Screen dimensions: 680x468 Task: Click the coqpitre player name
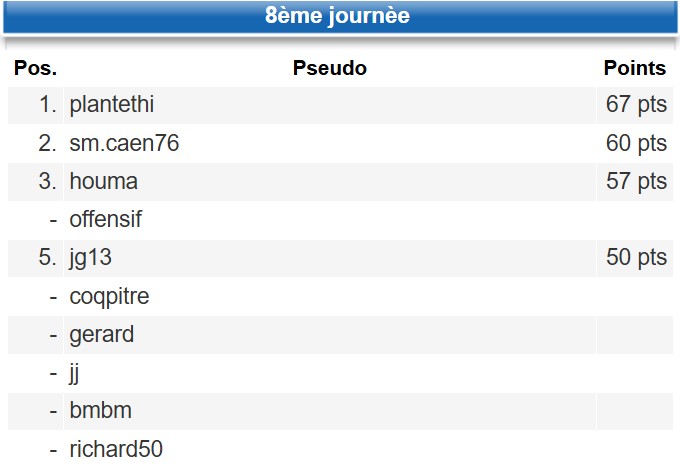[x=109, y=297]
